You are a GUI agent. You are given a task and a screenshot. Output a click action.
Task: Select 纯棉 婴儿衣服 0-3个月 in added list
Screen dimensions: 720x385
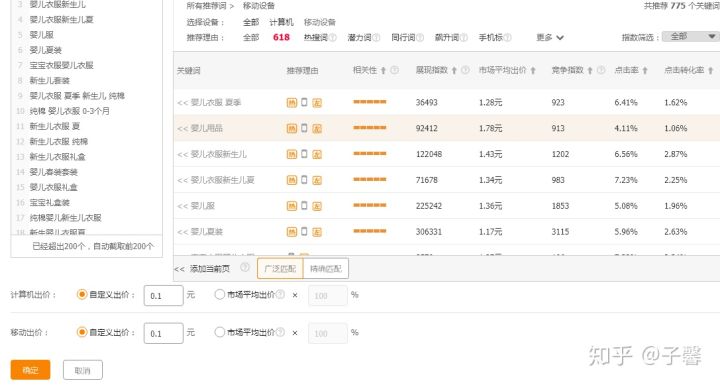point(69,111)
